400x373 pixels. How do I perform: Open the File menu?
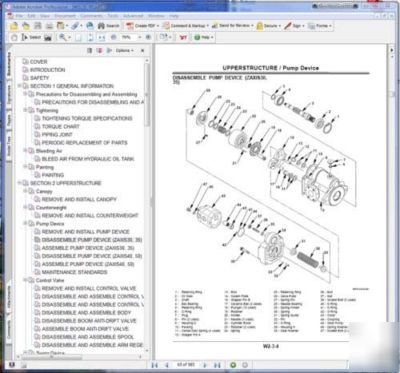(x=19, y=16)
